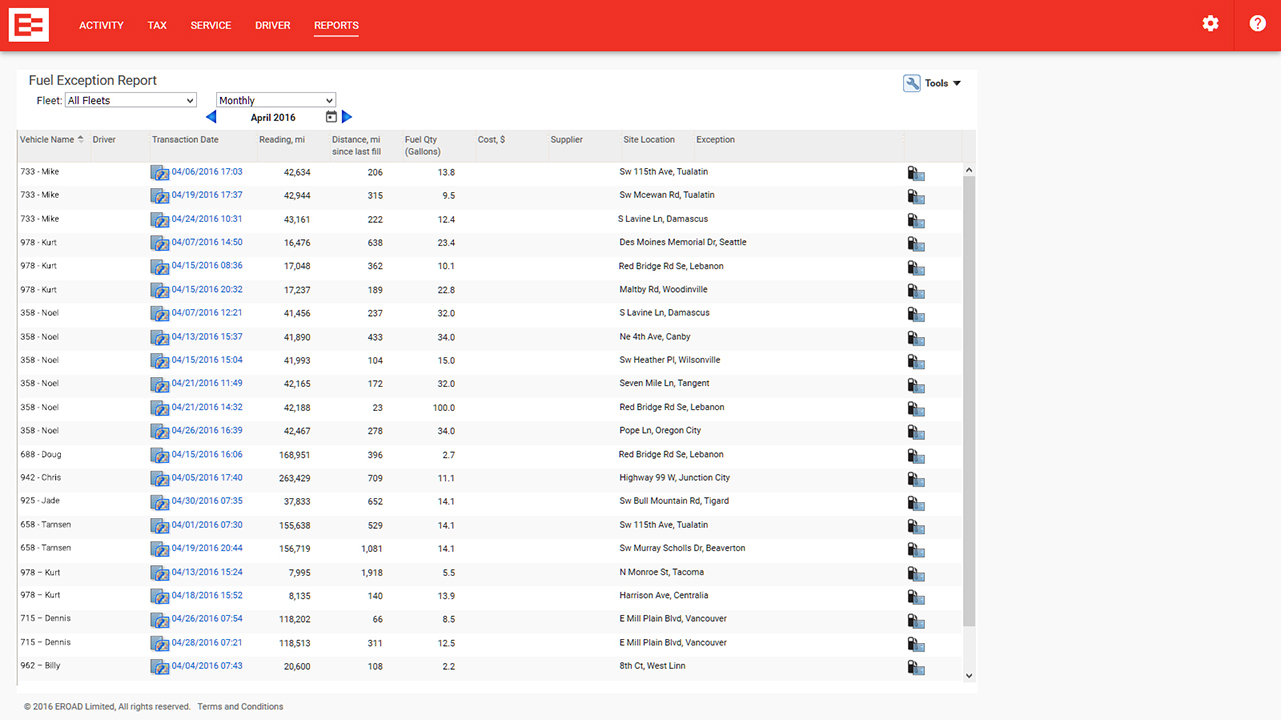The width and height of the screenshot is (1281, 720).
Task: Open the settings gear icon
Action: coord(1210,24)
